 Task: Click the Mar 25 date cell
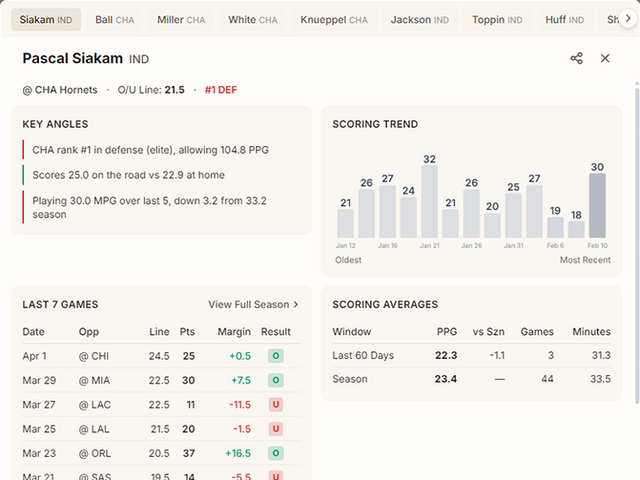pos(39,429)
